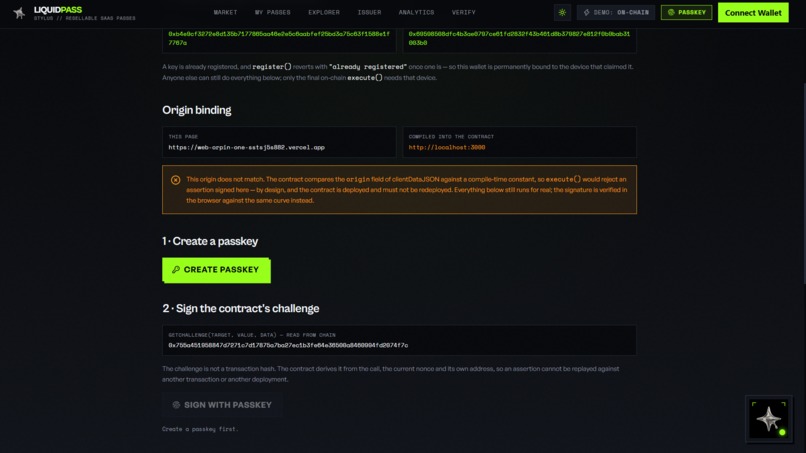The width and height of the screenshot is (806, 453).
Task: Select the green key hash starting 0xb4e0cf
Action: pos(279,38)
